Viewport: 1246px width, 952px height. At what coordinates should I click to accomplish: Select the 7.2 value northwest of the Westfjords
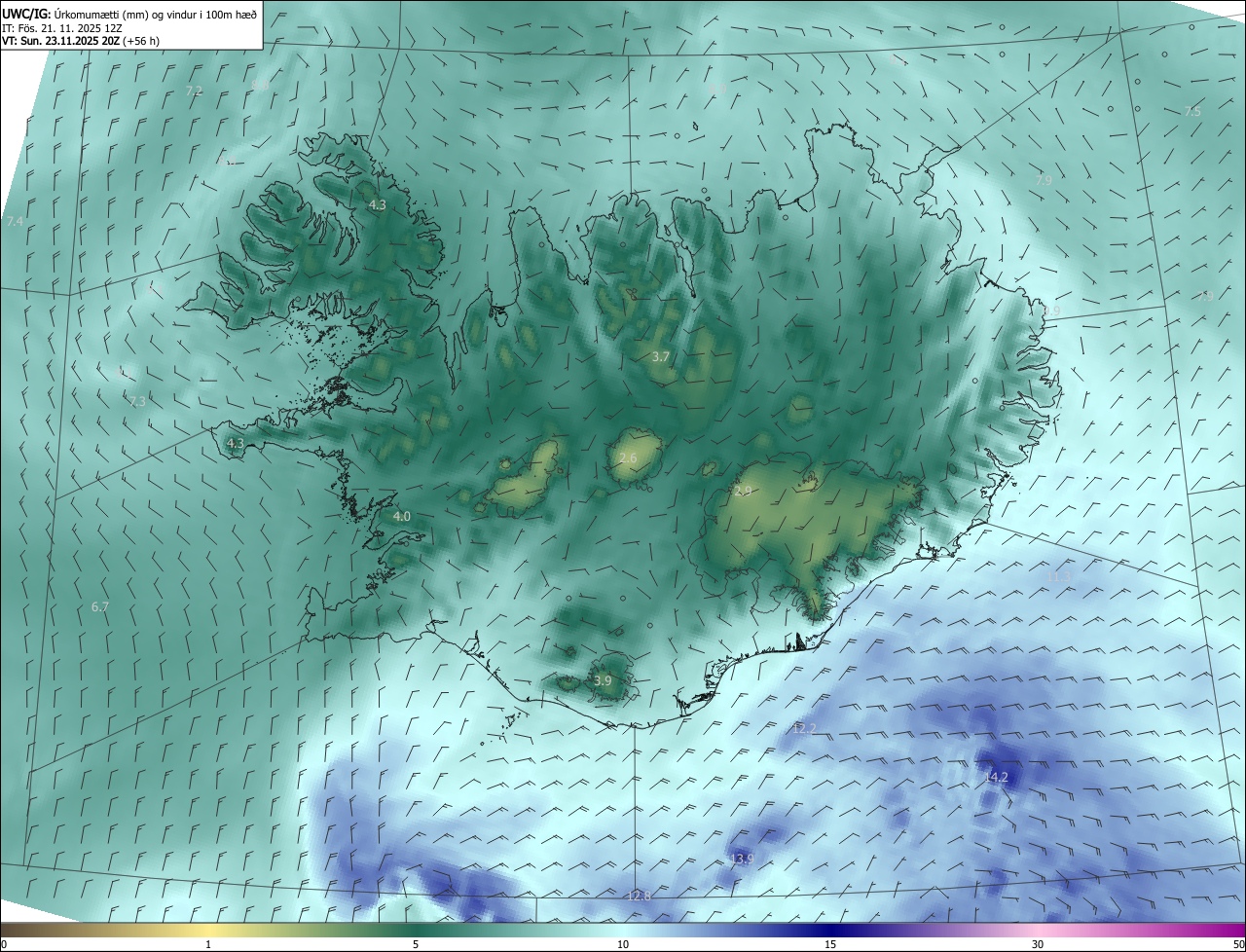coord(194,91)
